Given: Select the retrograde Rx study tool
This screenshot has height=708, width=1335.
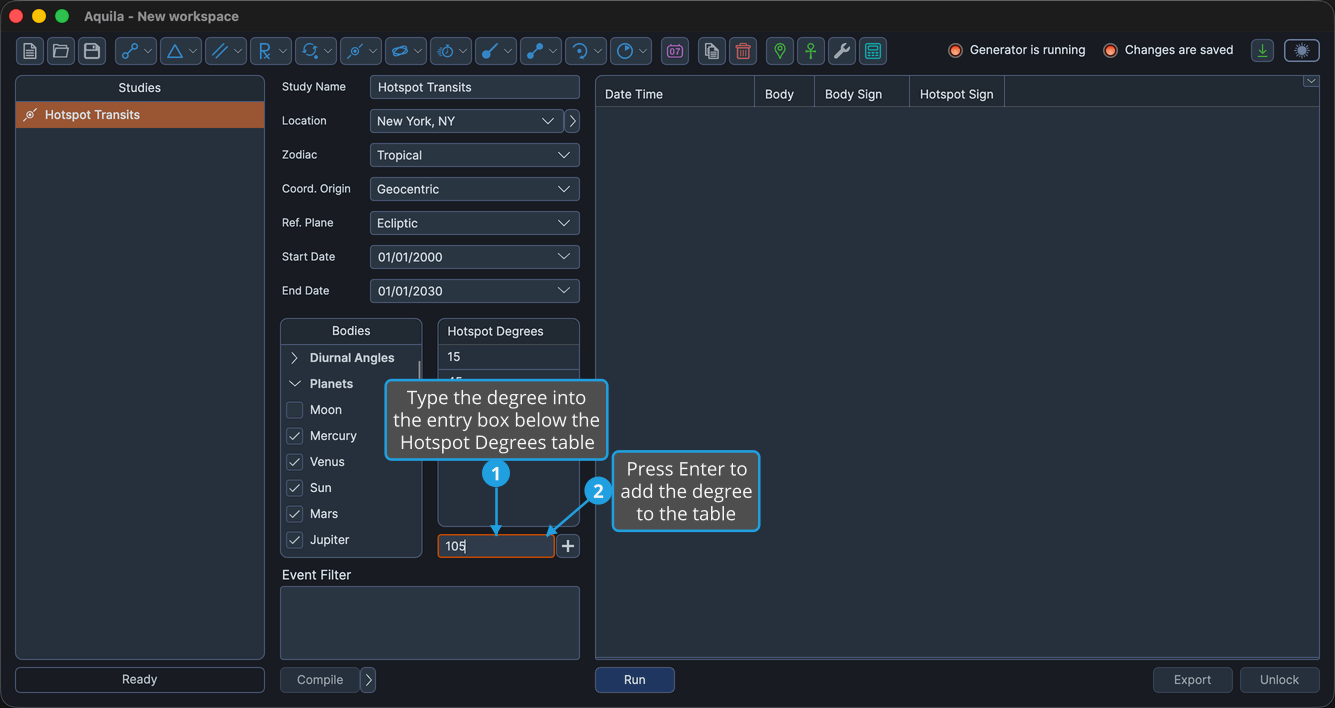Looking at the screenshot, I should [270, 51].
